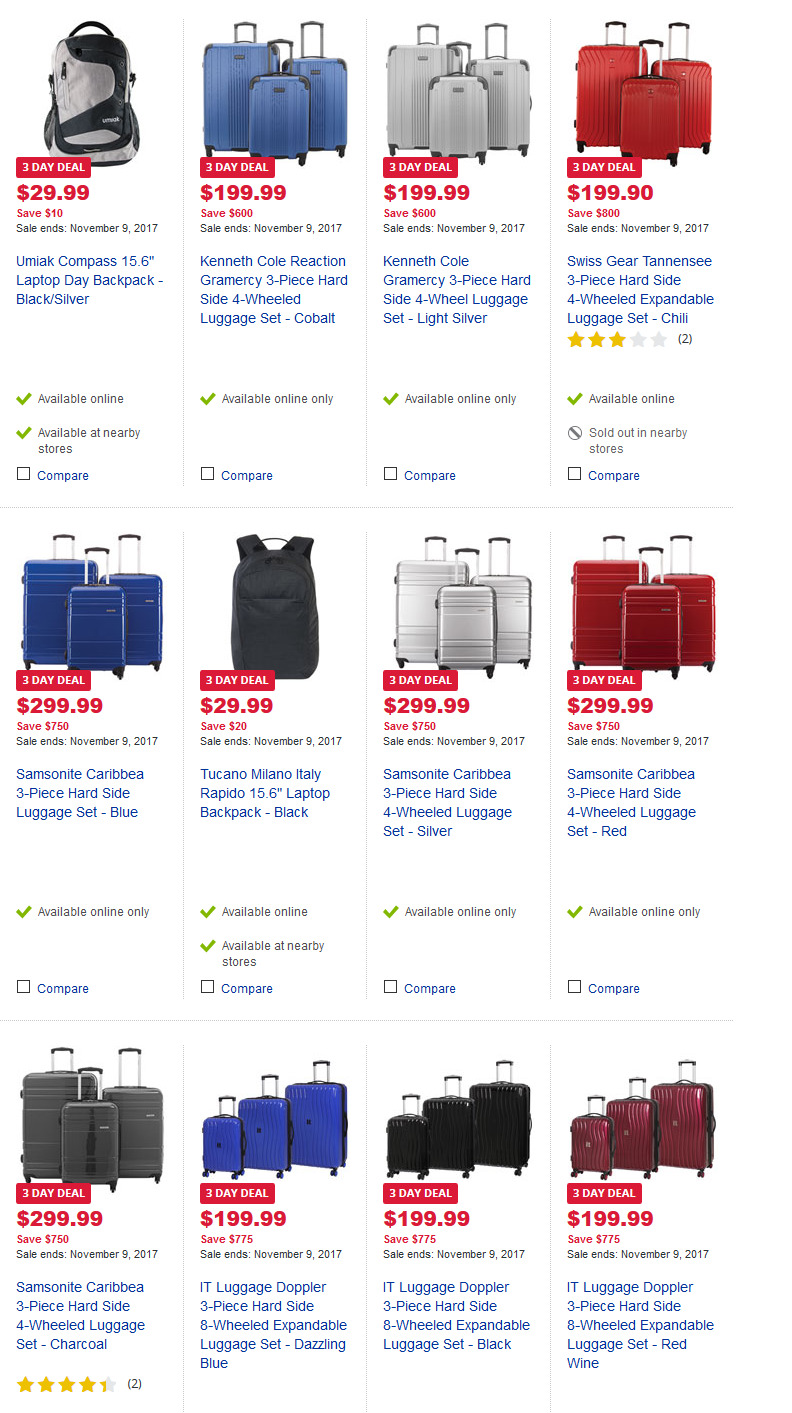
Task: Click IT Luggage Doppler Red Wine title link
Action: (x=640, y=1325)
